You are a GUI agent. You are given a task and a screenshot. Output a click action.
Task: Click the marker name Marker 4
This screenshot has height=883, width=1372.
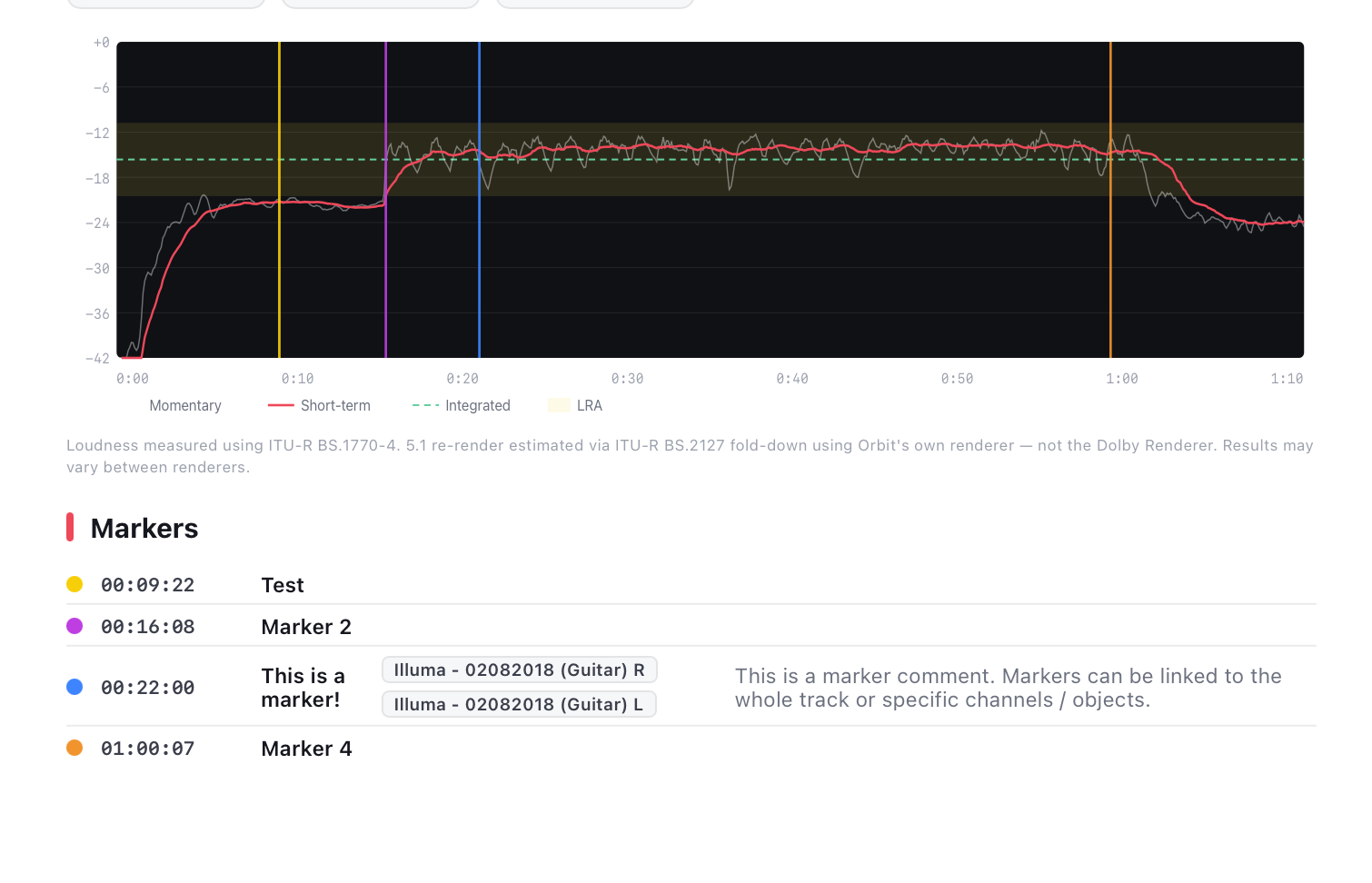click(306, 749)
